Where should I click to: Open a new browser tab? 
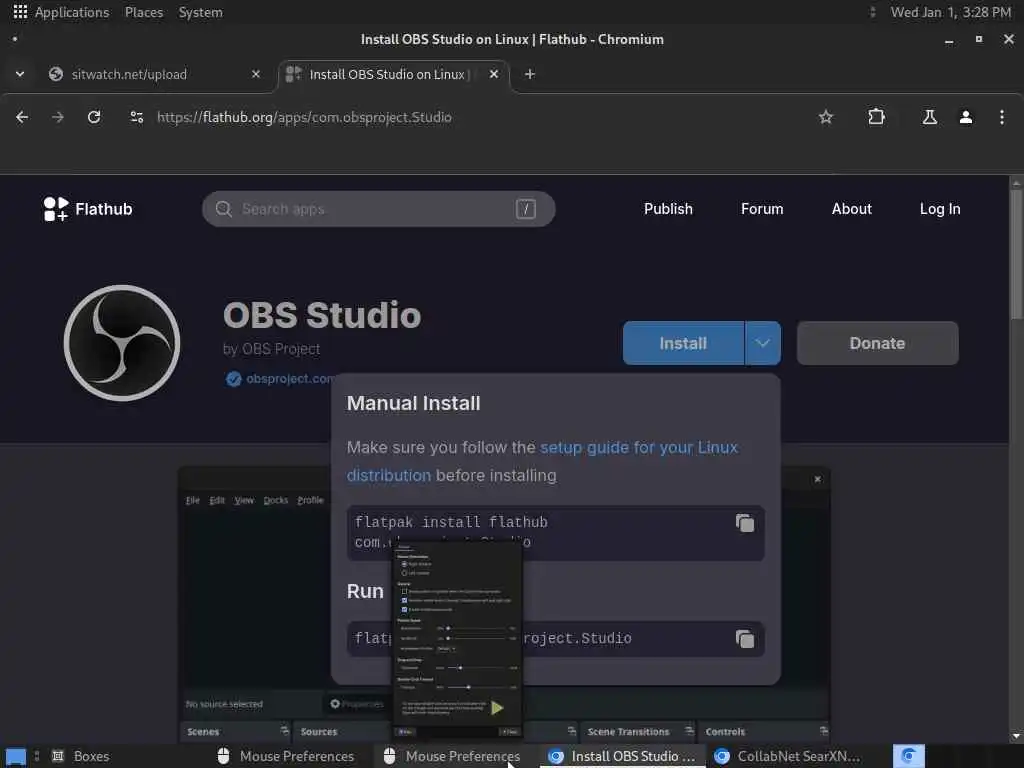[530, 74]
